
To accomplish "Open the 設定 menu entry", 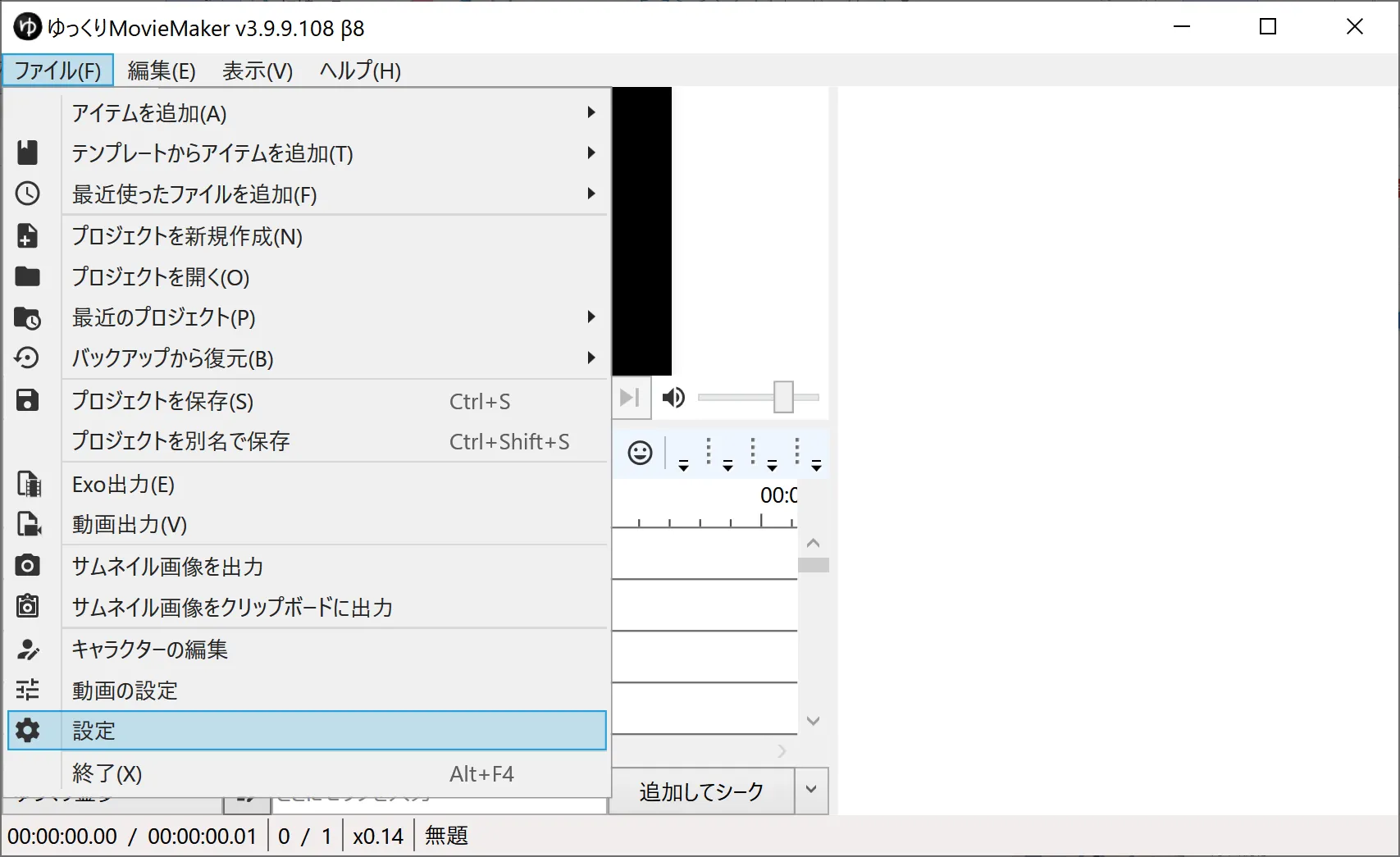I will point(307,731).
